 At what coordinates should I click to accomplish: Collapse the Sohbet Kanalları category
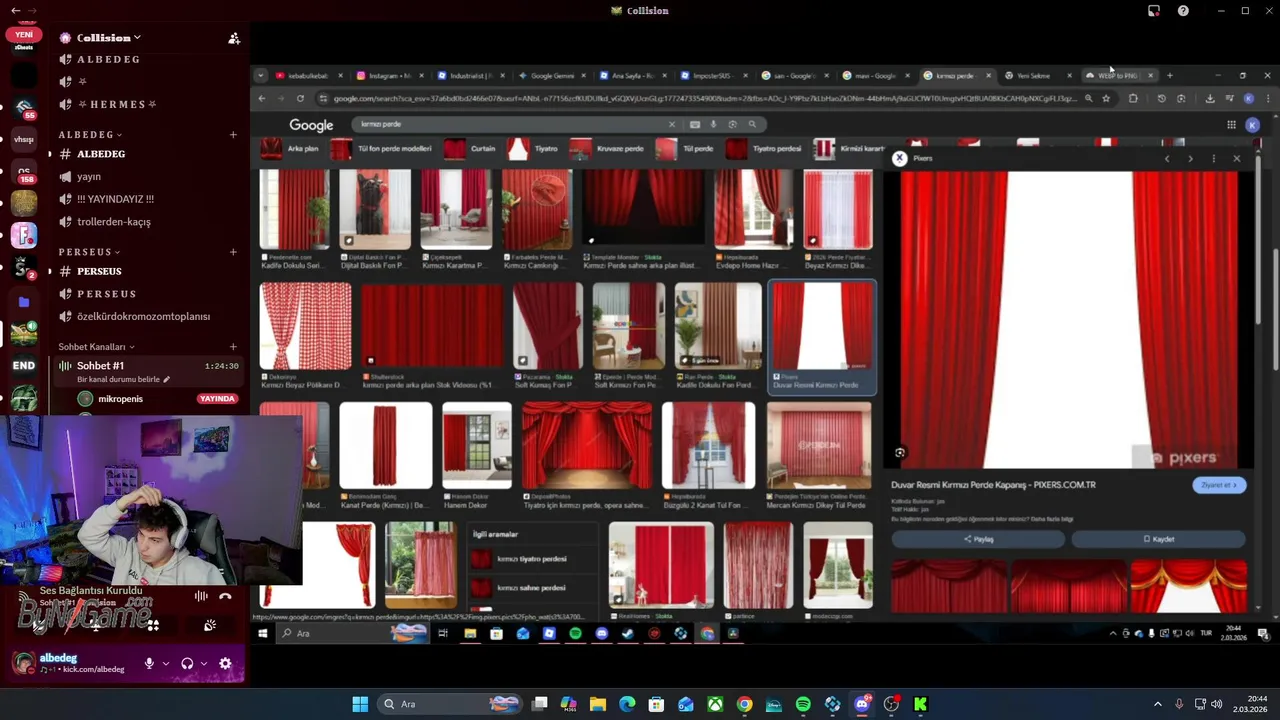click(96, 347)
